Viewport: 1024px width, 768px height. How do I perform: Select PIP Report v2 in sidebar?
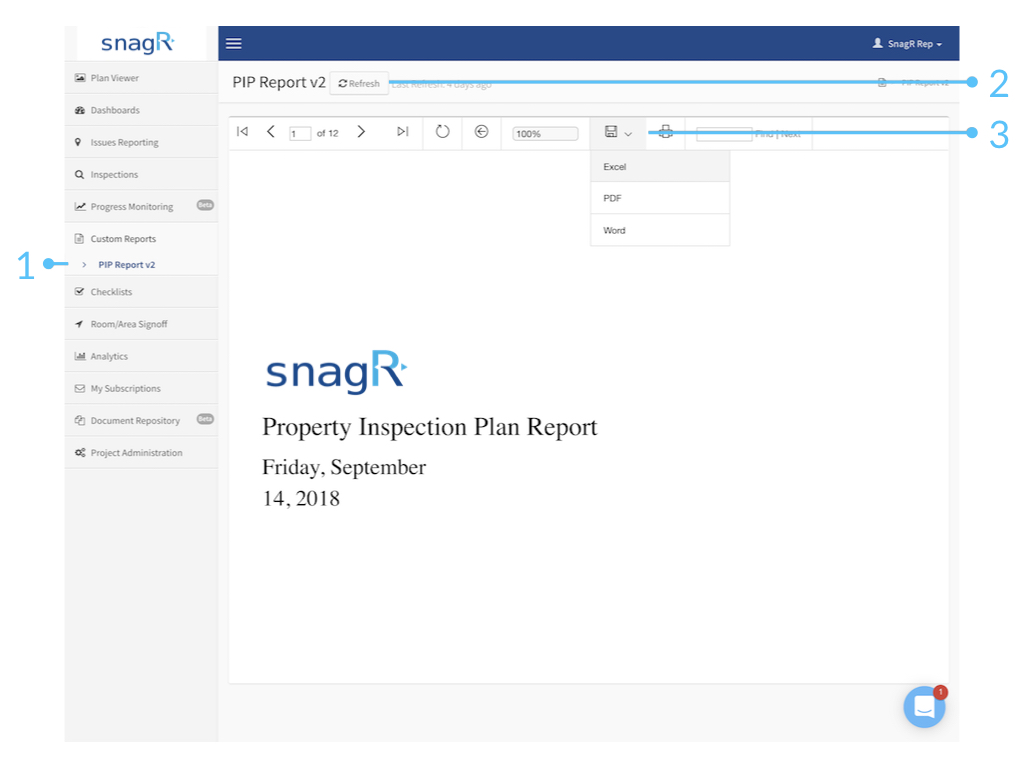[x=127, y=264]
